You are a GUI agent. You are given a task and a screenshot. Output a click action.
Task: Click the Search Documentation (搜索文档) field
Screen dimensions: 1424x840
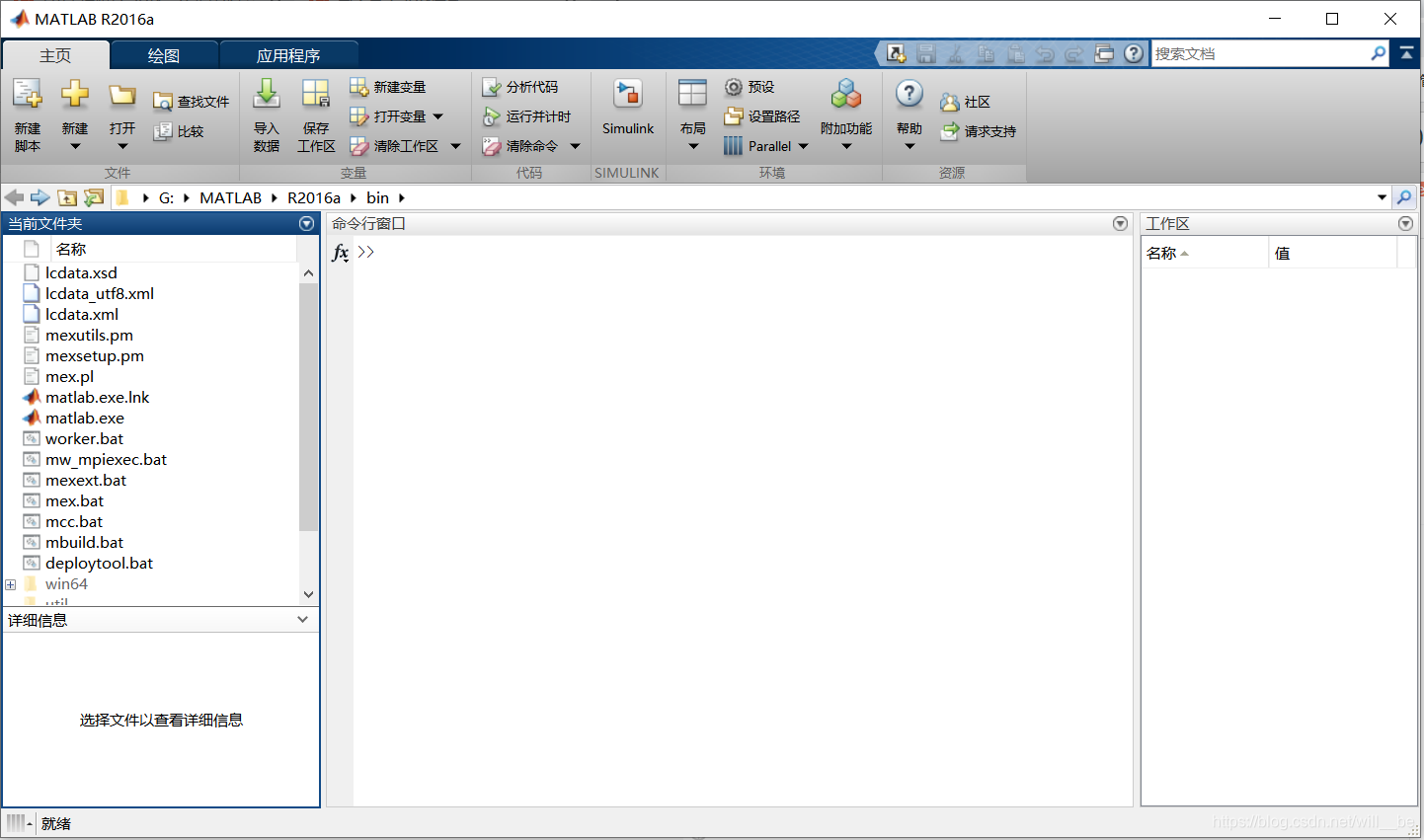point(1260,53)
